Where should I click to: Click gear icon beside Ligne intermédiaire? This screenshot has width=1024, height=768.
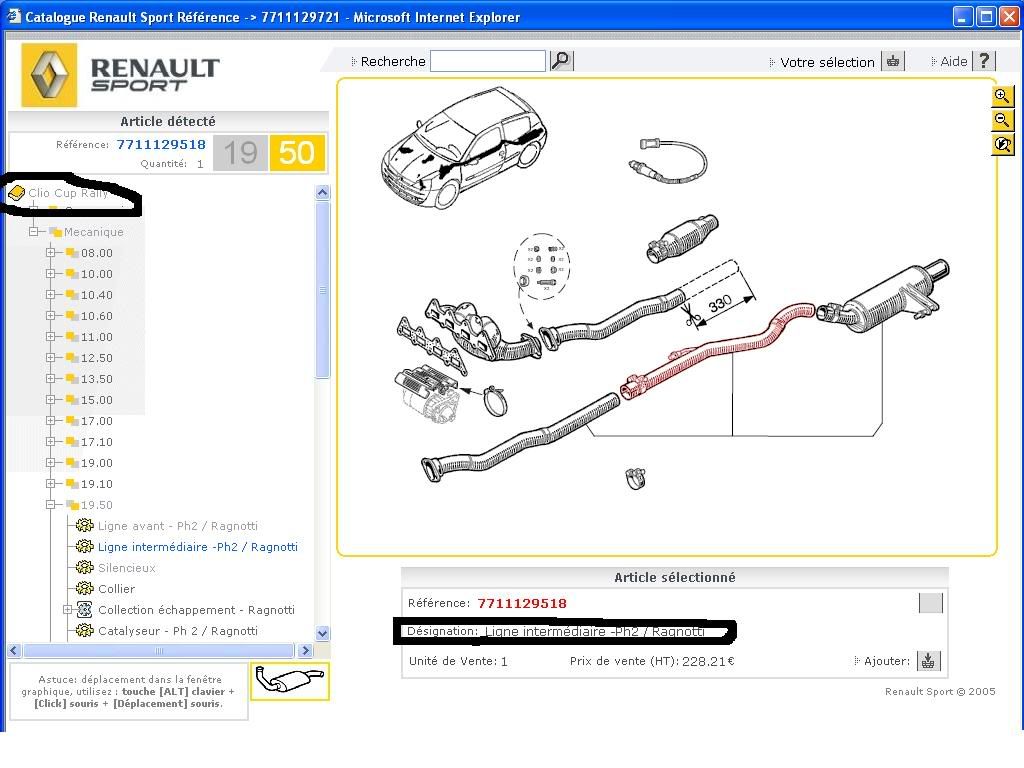[84, 546]
